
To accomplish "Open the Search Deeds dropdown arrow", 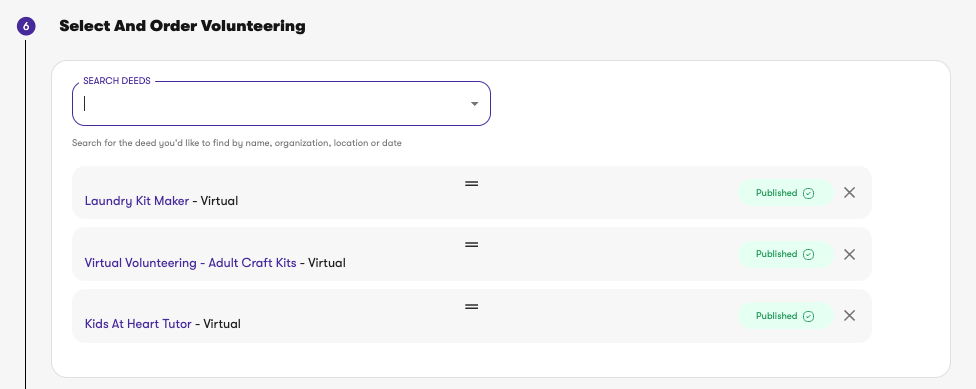I will (474, 104).
